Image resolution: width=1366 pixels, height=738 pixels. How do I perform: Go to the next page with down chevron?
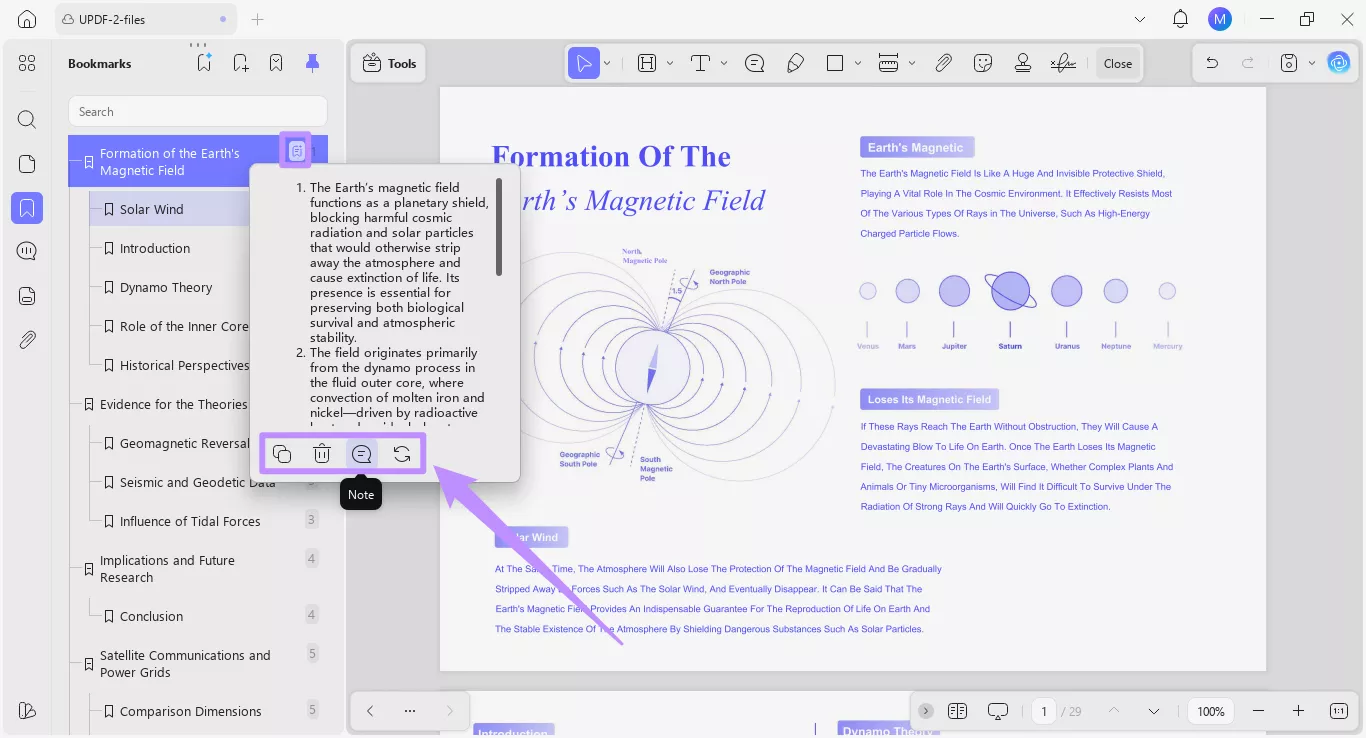[1154, 711]
